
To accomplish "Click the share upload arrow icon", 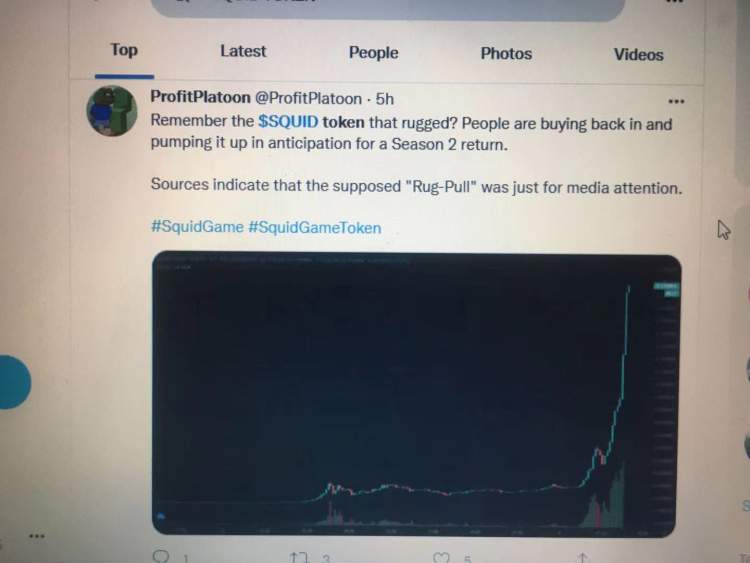I will (x=582, y=558).
